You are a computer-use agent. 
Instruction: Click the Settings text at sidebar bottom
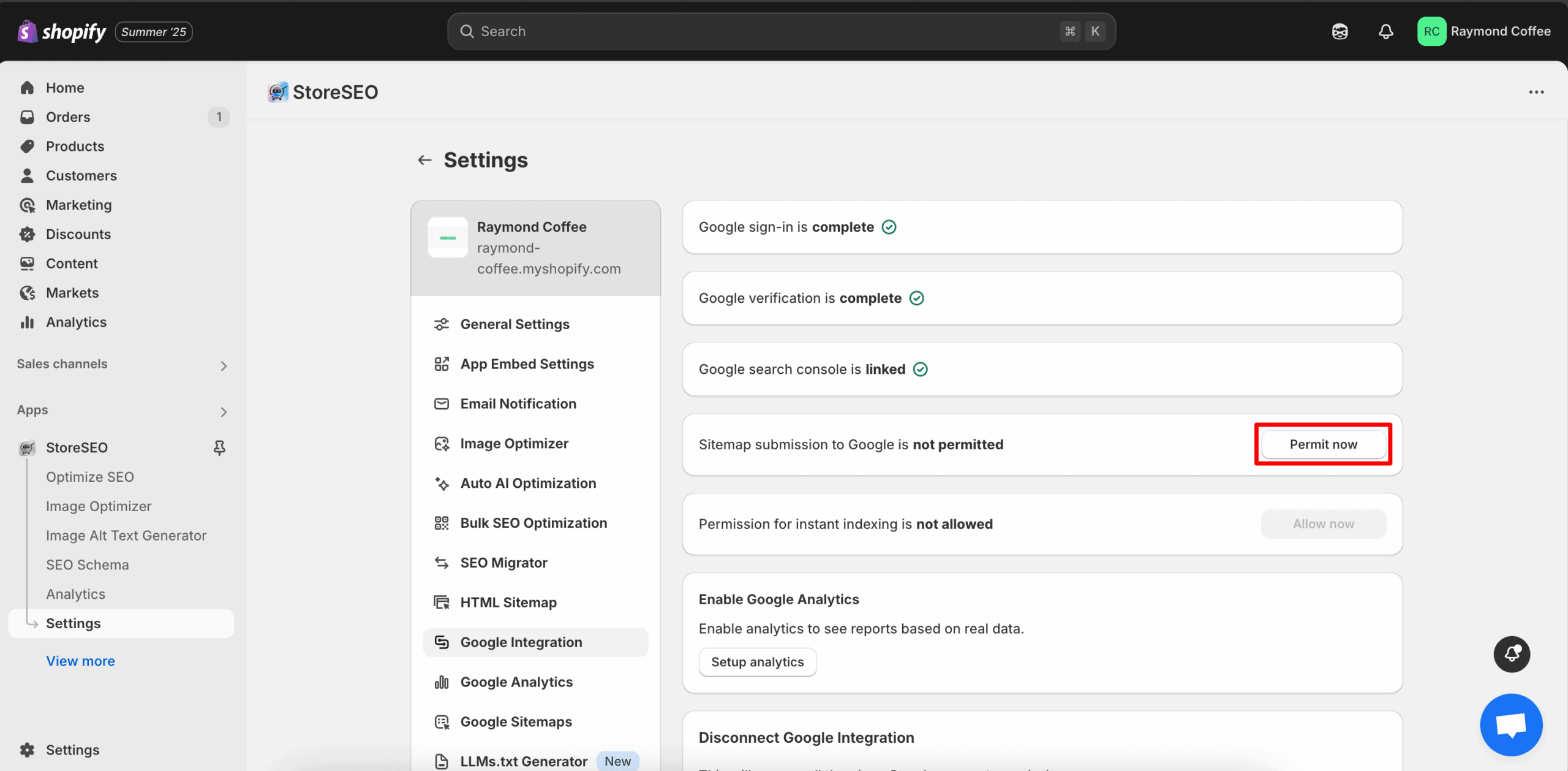click(x=72, y=750)
